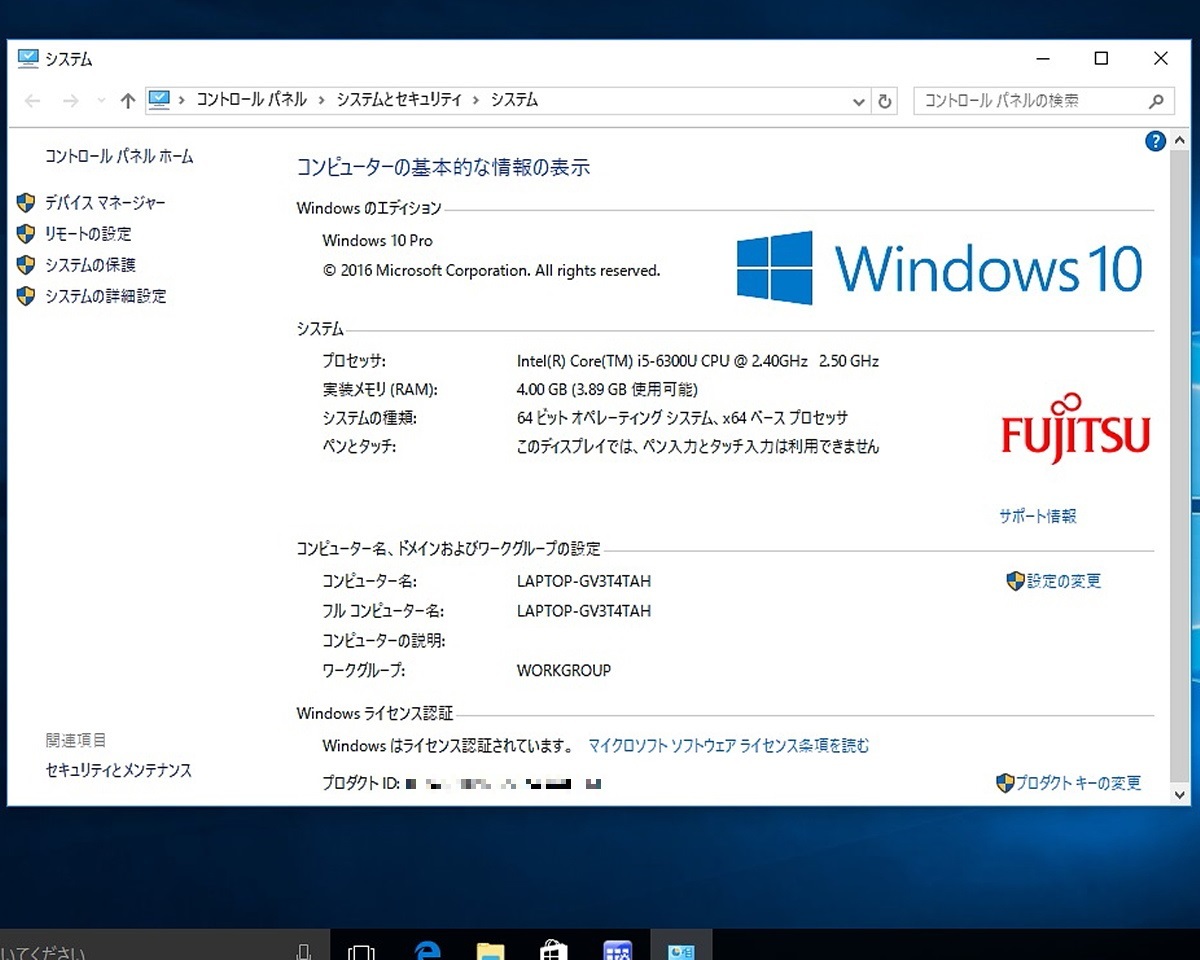Click the shield icon next to 設定の変更
The width and height of the screenshot is (1200, 960).
pos(1015,581)
